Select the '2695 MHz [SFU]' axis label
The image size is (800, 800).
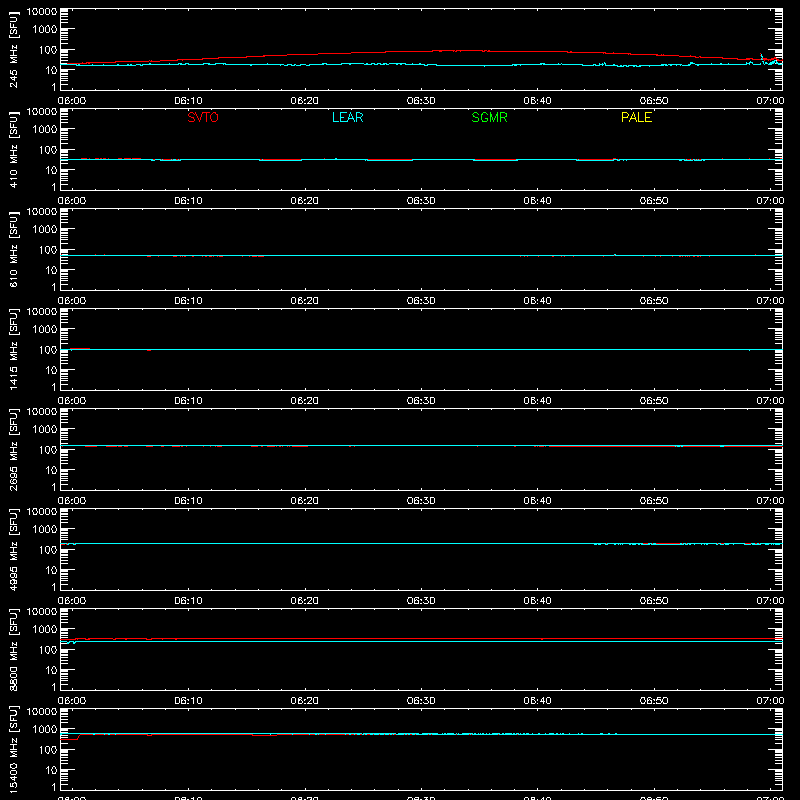click(13, 449)
